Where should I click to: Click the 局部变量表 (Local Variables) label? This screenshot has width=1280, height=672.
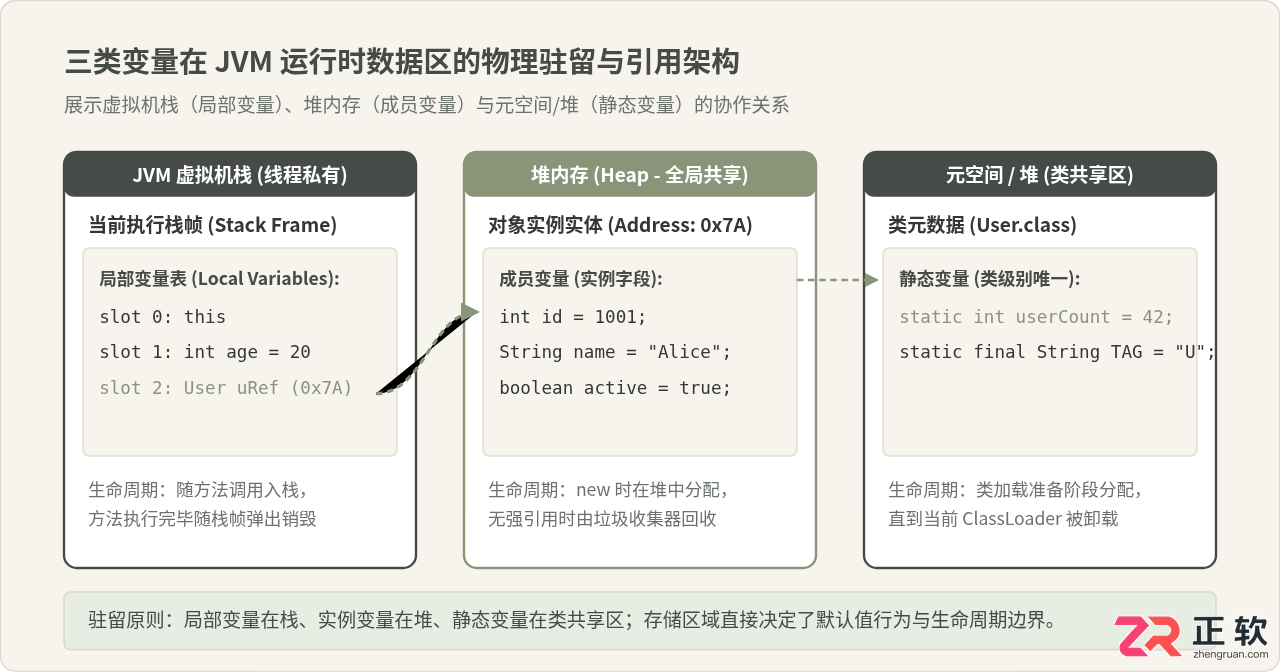220,279
